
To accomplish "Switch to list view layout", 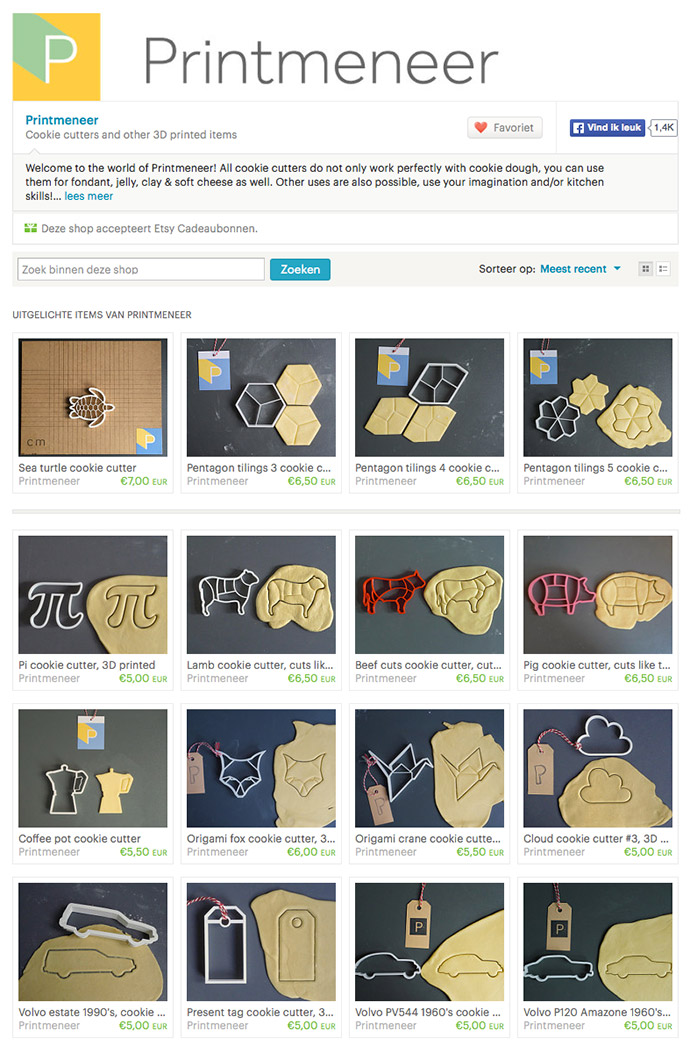I will 663,269.
